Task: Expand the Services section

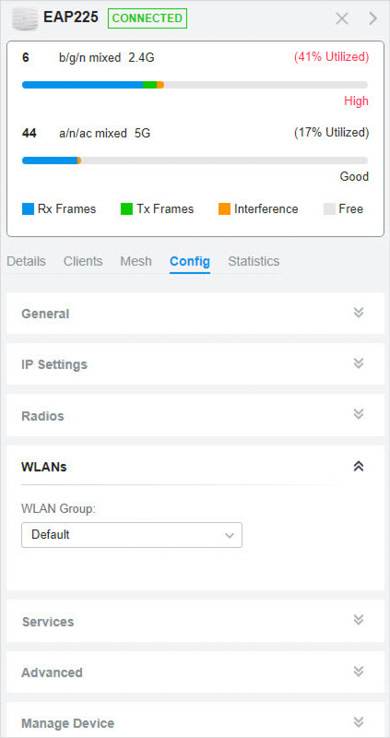Action: pyautogui.click(x=195, y=621)
